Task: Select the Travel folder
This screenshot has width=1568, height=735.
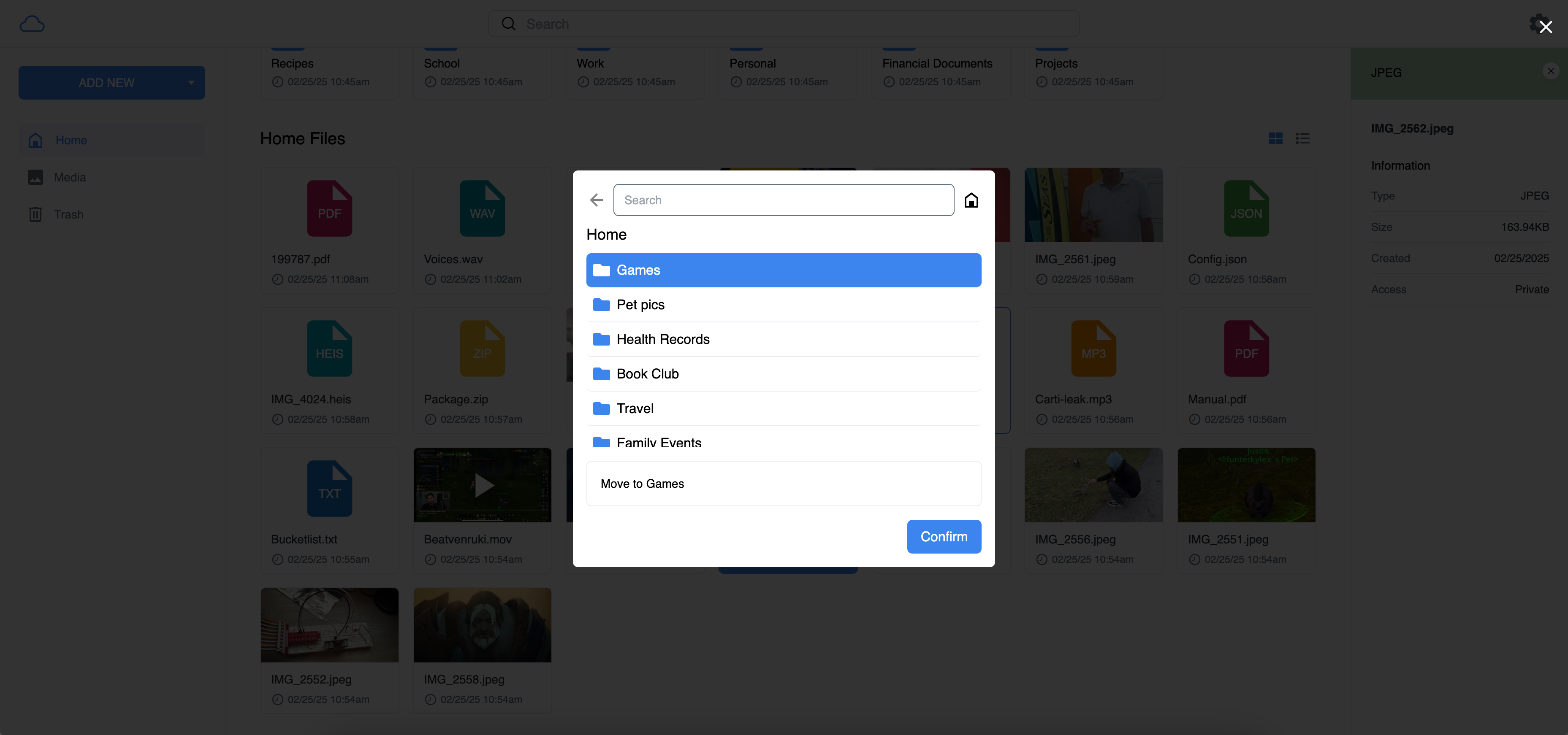Action: click(x=784, y=409)
